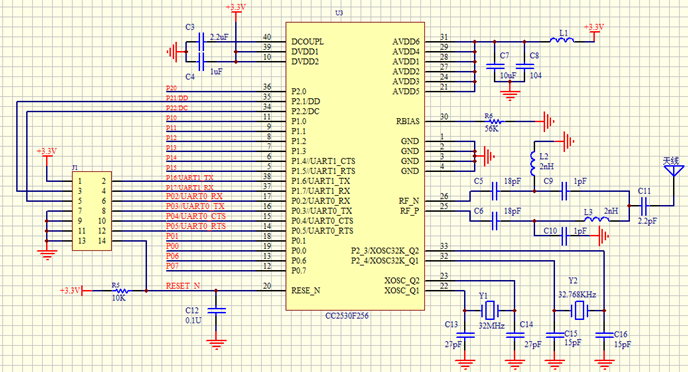The image size is (688, 372).
Task: Select the P16/UART1_TX net label
Action: point(190,178)
